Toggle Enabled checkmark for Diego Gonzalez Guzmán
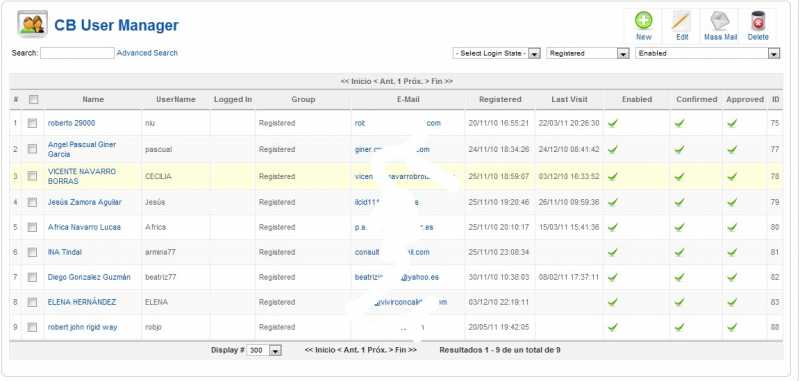 613,277
